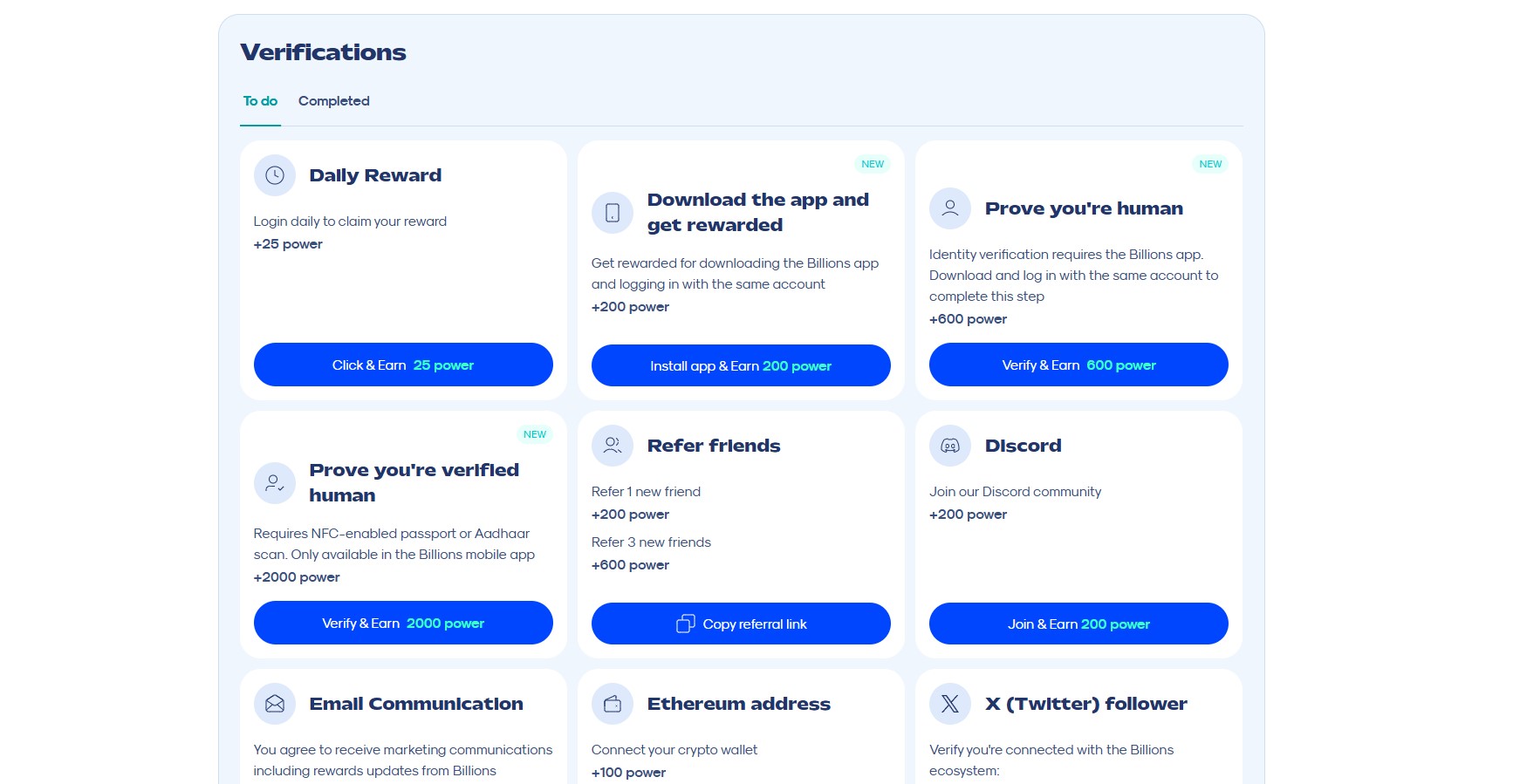The height and width of the screenshot is (784, 1513).
Task: Click the verified human person-check icon
Action: coord(274,483)
